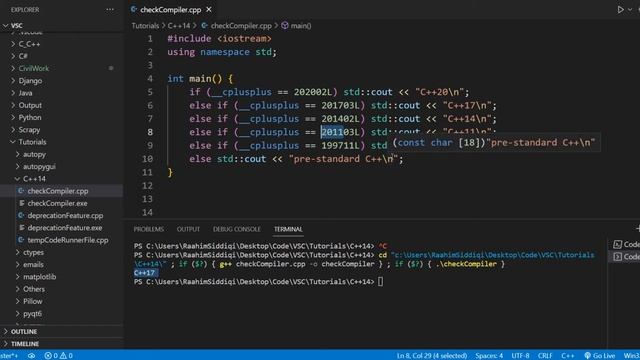
Task: Switch to the TERMINAL panel tab
Action: pos(288,229)
